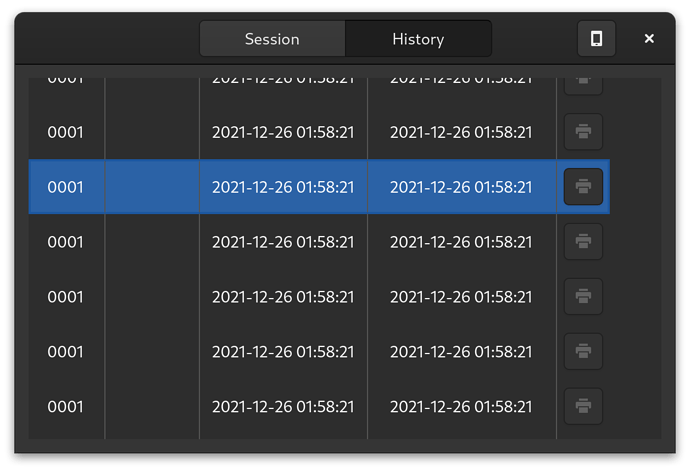Click the print icon in the bottom row

tap(583, 406)
